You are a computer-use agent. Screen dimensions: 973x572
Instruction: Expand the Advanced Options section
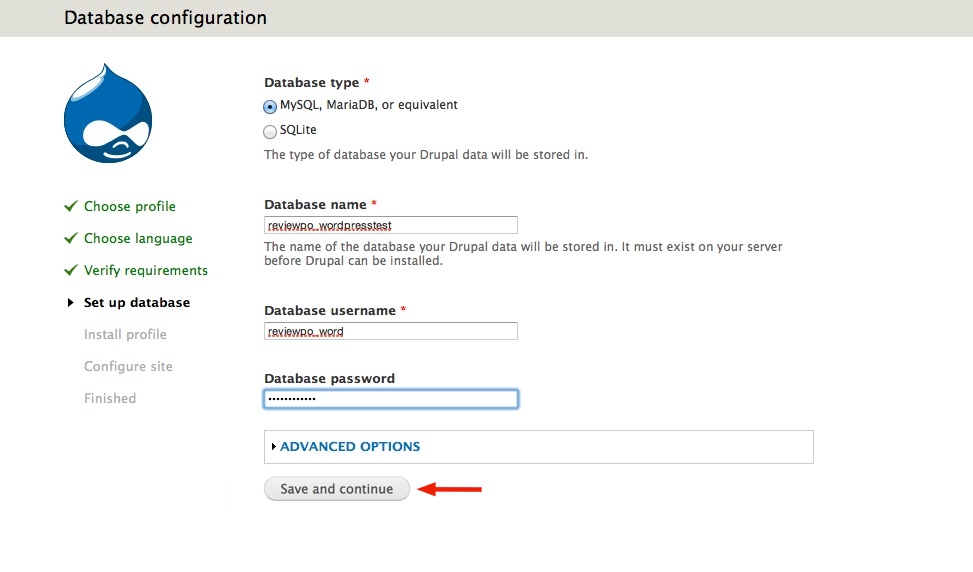(350, 447)
